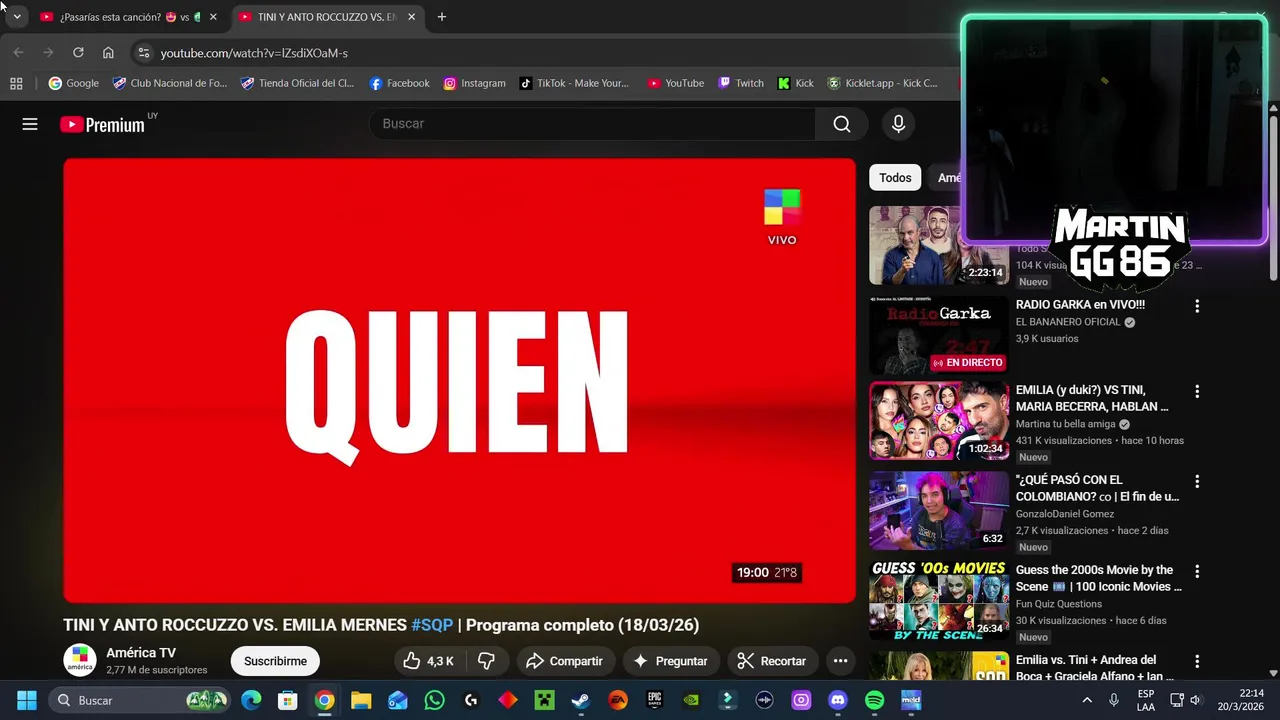1280x720 pixels.
Task: Open WhatsApp from the taskbar
Action: coord(434,700)
